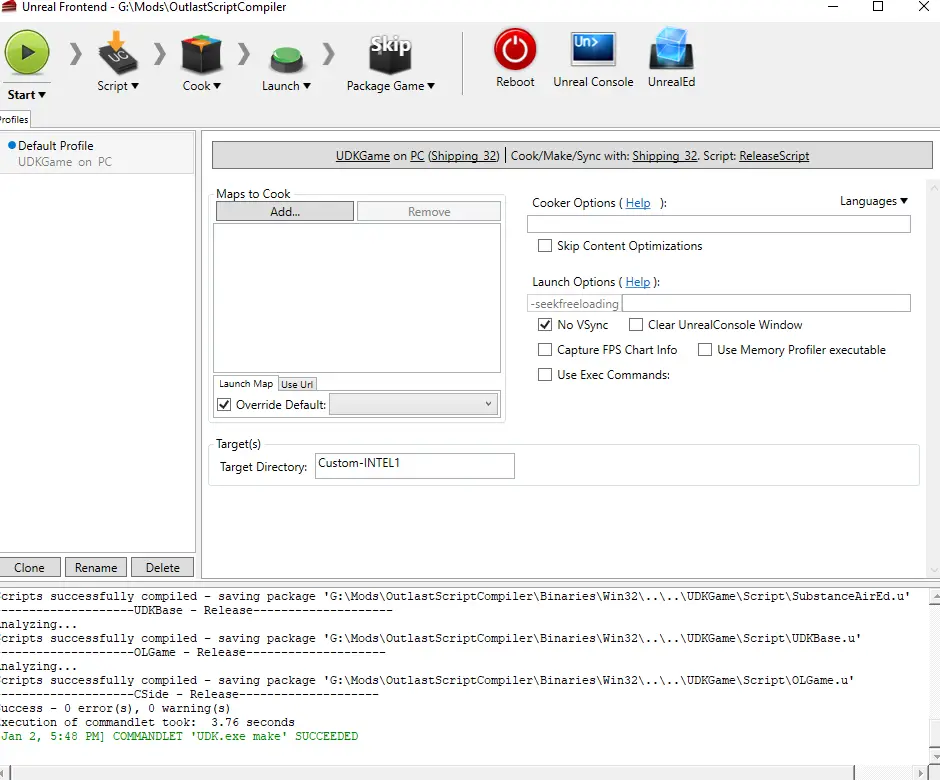Expand the Languages dropdown
The image size is (940, 780).
[x=873, y=201]
